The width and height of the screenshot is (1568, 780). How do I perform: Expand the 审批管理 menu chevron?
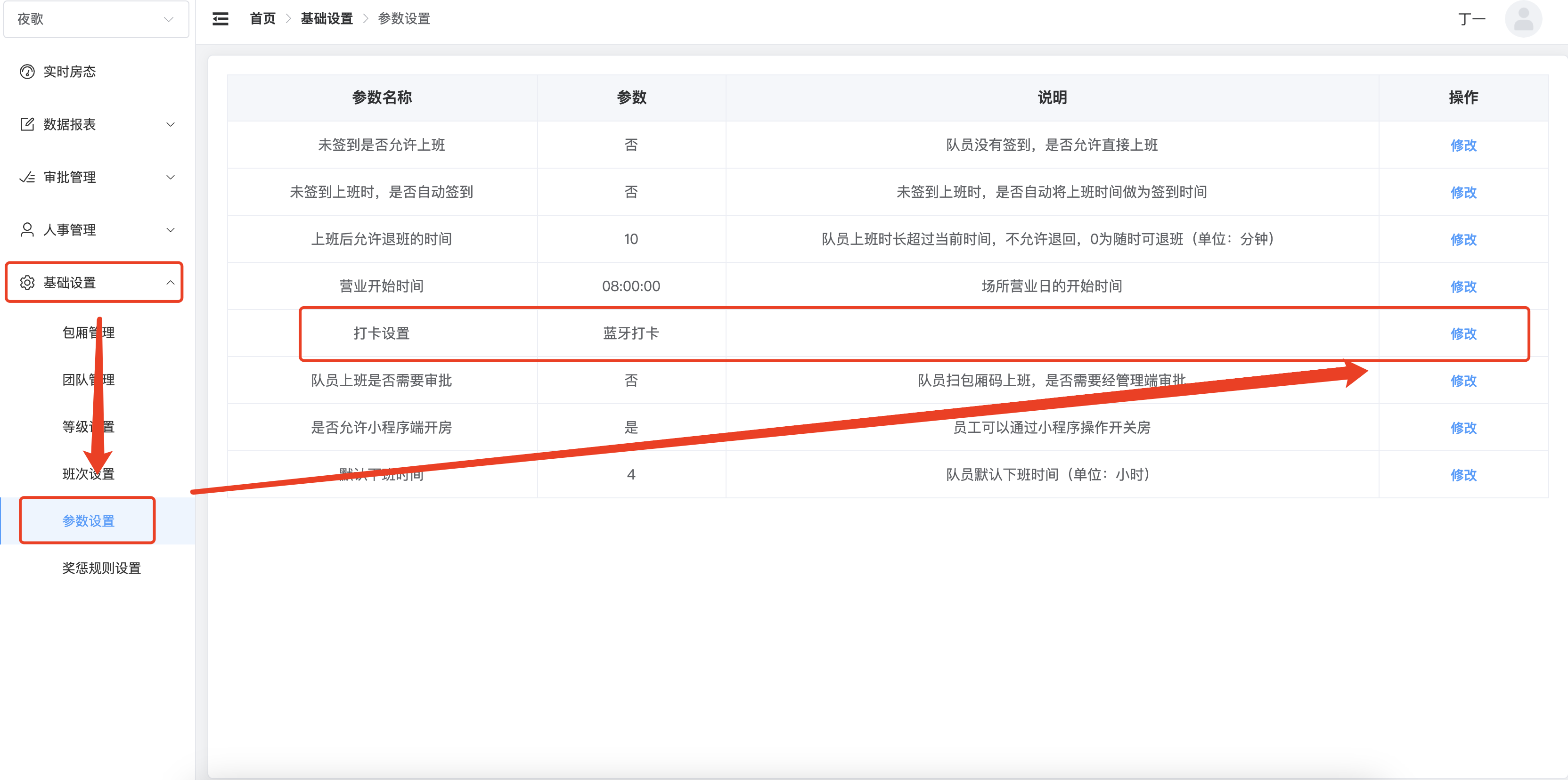[171, 177]
